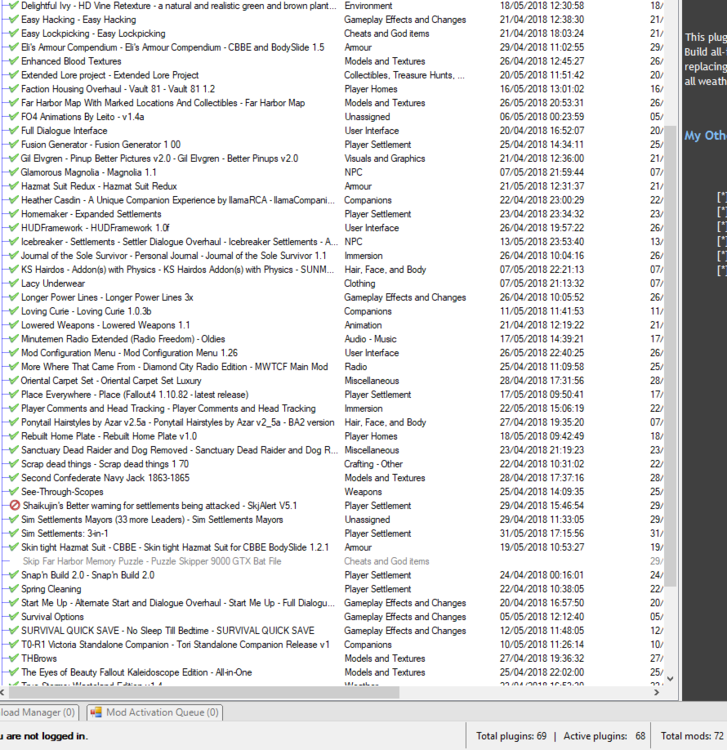Click green checkmark beside Fusion Generator

[14, 144]
